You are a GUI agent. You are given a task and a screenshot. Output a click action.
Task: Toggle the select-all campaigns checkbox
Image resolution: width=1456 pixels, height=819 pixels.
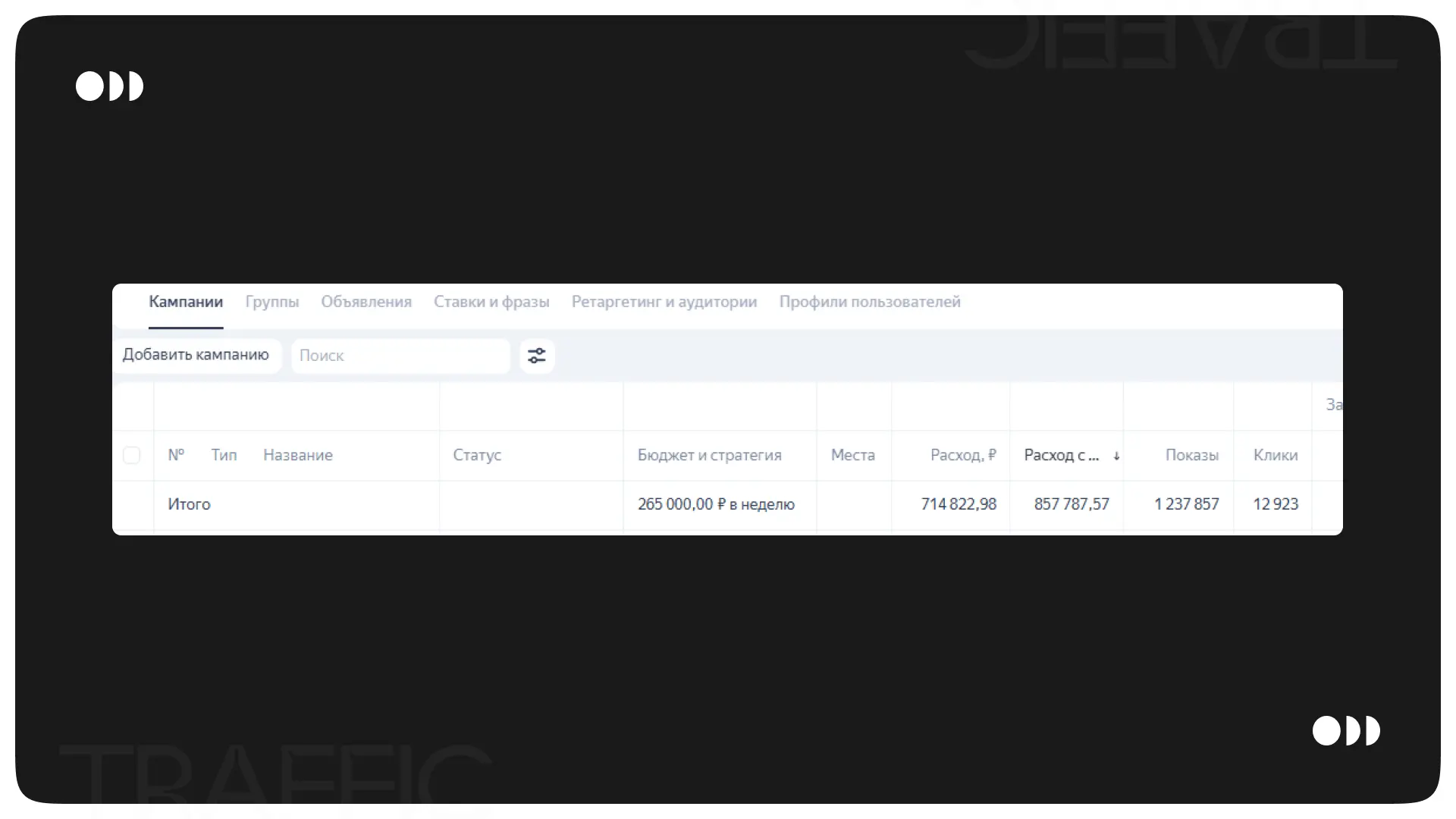click(x=132, y=455)
